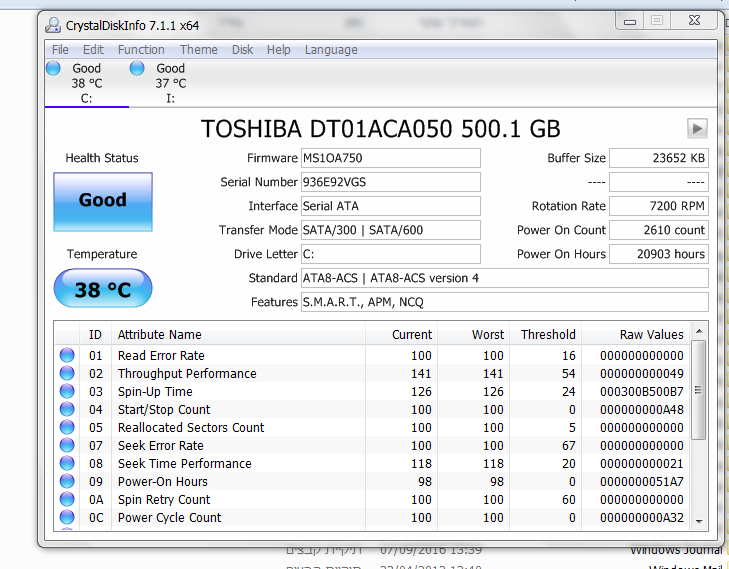
Task: Click the CrystalDiskInfo app icon in title bar
Action: [54, 23]
